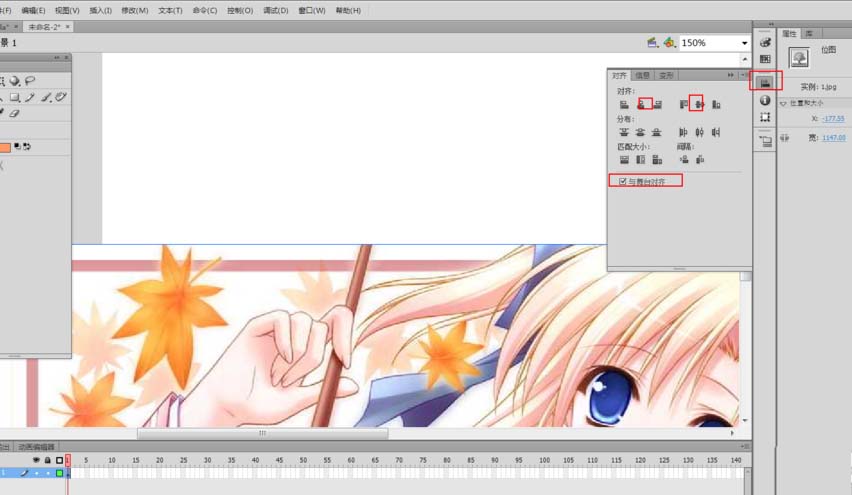Open the 修改(M) menu
Screen dimensions: 852x495
(134, 10)
